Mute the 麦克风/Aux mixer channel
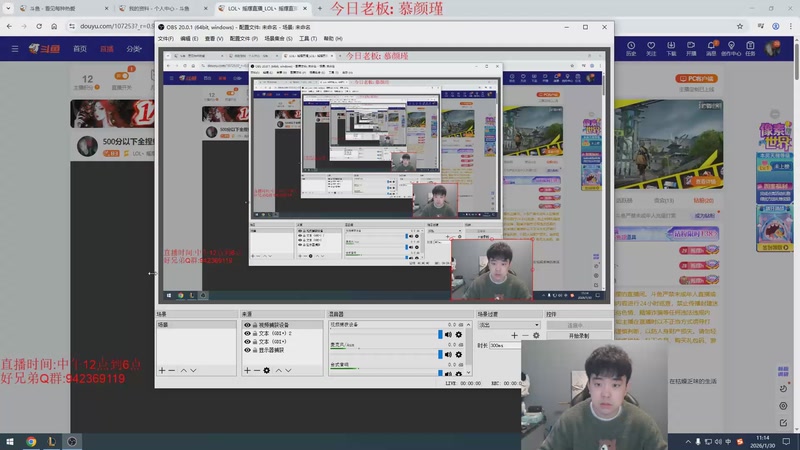 [448, 355]
